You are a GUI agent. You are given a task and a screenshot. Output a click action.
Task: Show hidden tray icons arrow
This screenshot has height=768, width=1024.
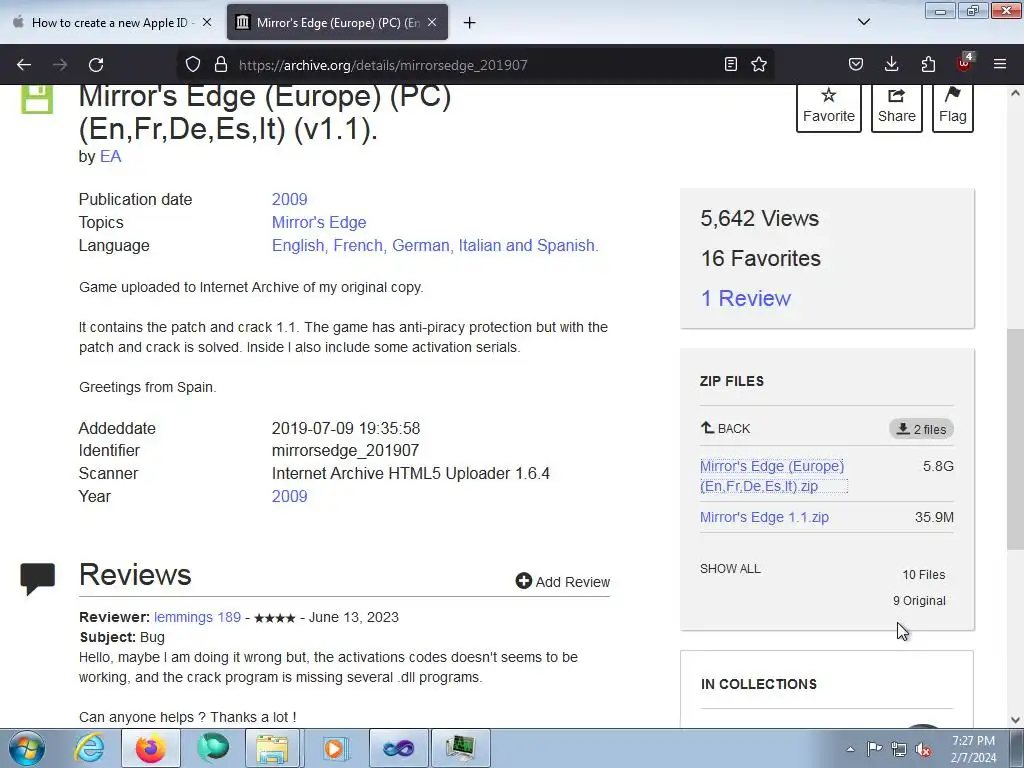click(x=850, y=749)
